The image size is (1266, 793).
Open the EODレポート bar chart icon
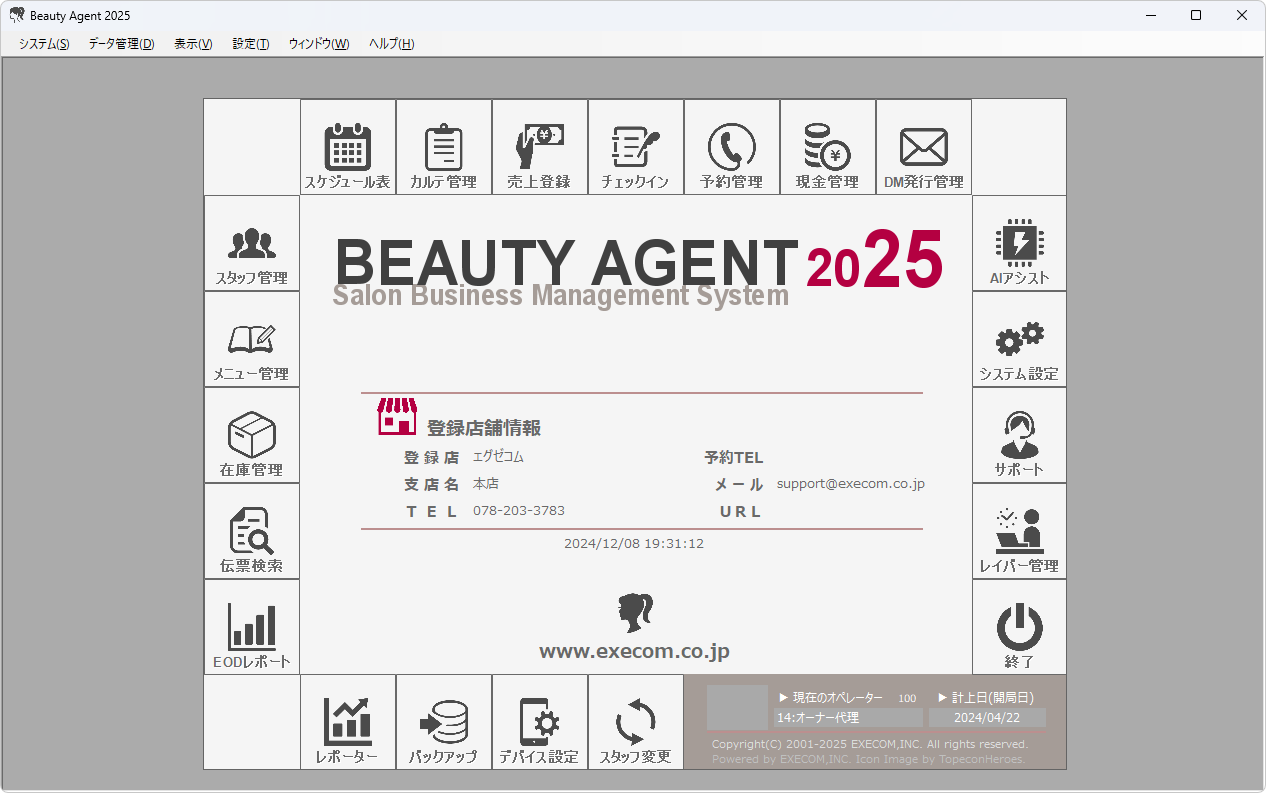click(x=252, y=628)
